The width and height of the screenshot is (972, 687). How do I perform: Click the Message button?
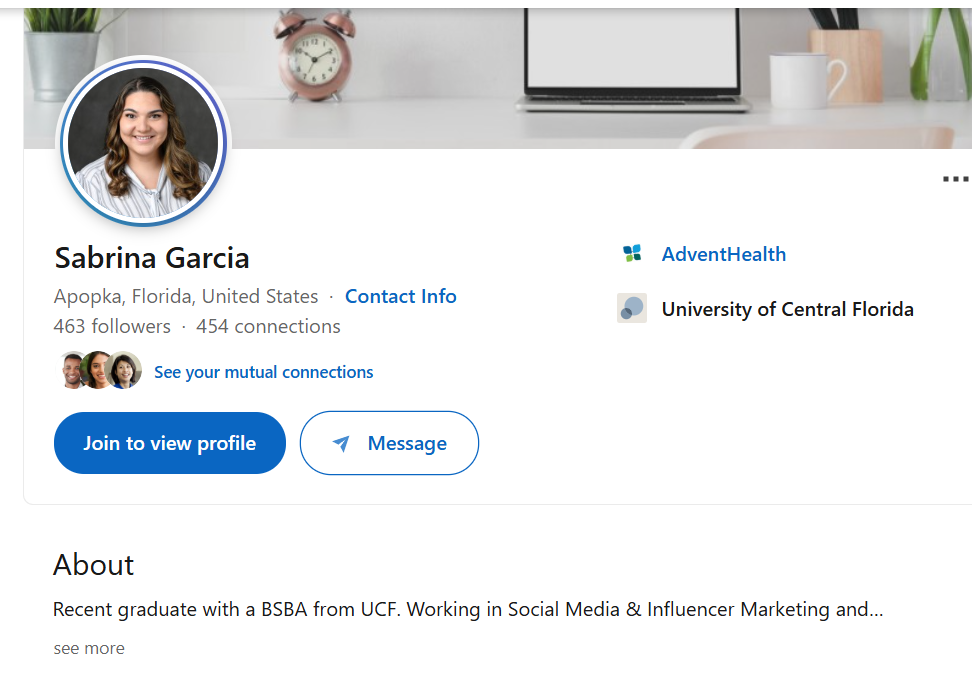pyautogui.click(x=389, y=443)
